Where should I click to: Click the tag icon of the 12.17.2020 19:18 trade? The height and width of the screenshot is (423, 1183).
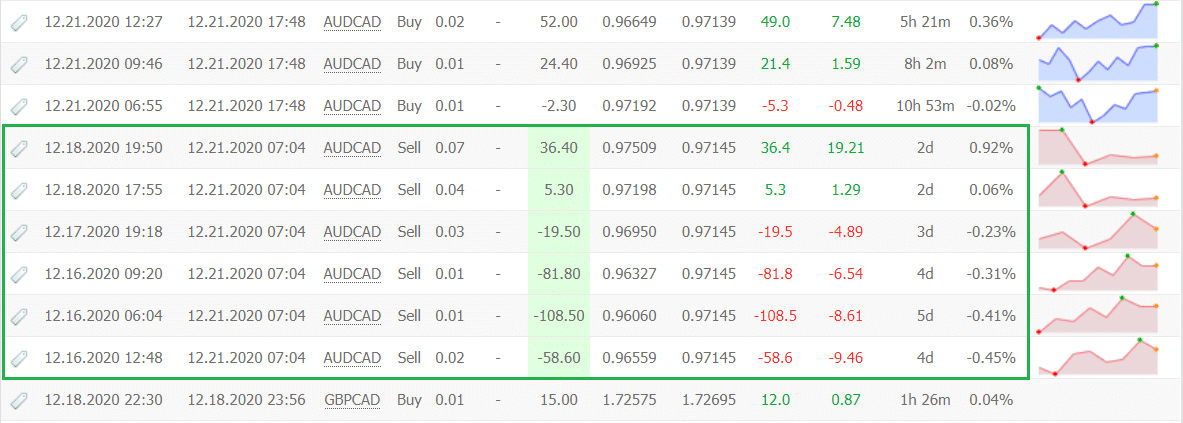click(x=18, y=232)
